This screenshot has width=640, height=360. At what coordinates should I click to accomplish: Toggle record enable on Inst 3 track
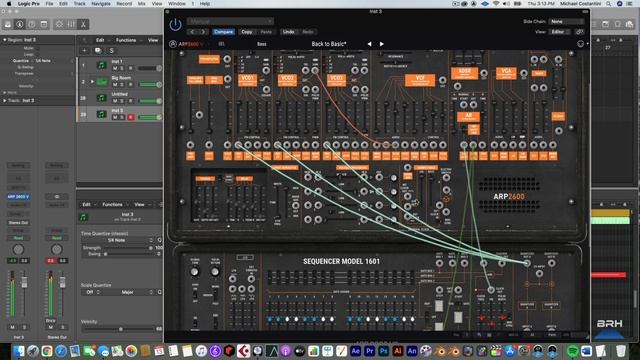coord(131,117)
